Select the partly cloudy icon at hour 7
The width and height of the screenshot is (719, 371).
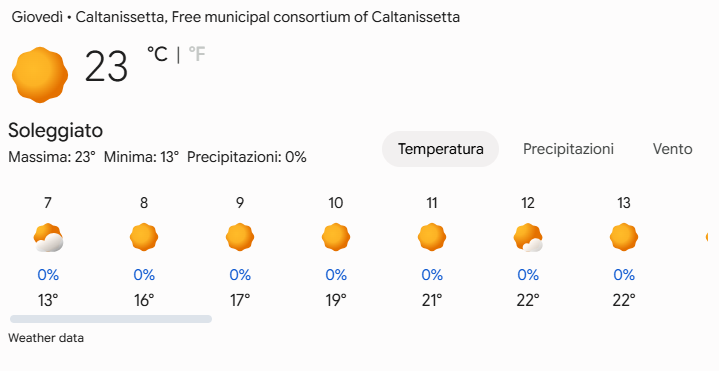(x=48, y=238)
